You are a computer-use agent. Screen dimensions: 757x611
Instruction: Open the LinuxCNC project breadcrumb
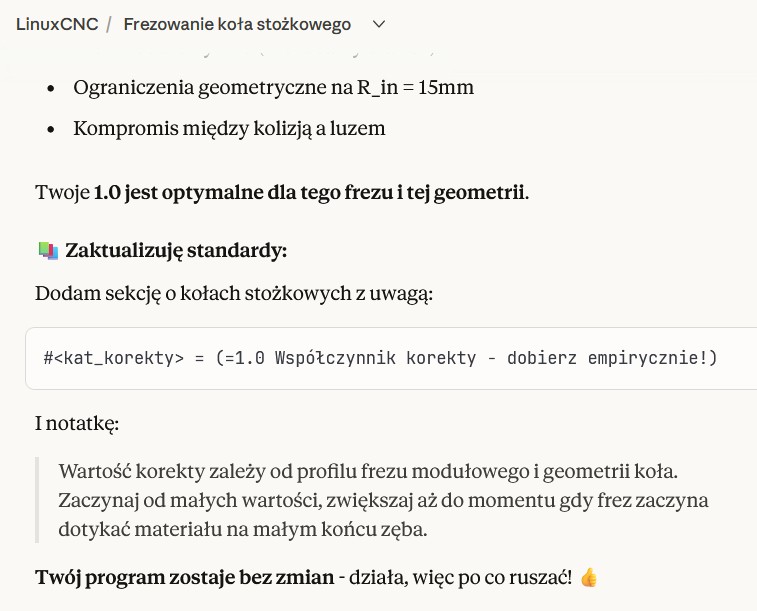(x=57, y=24)
